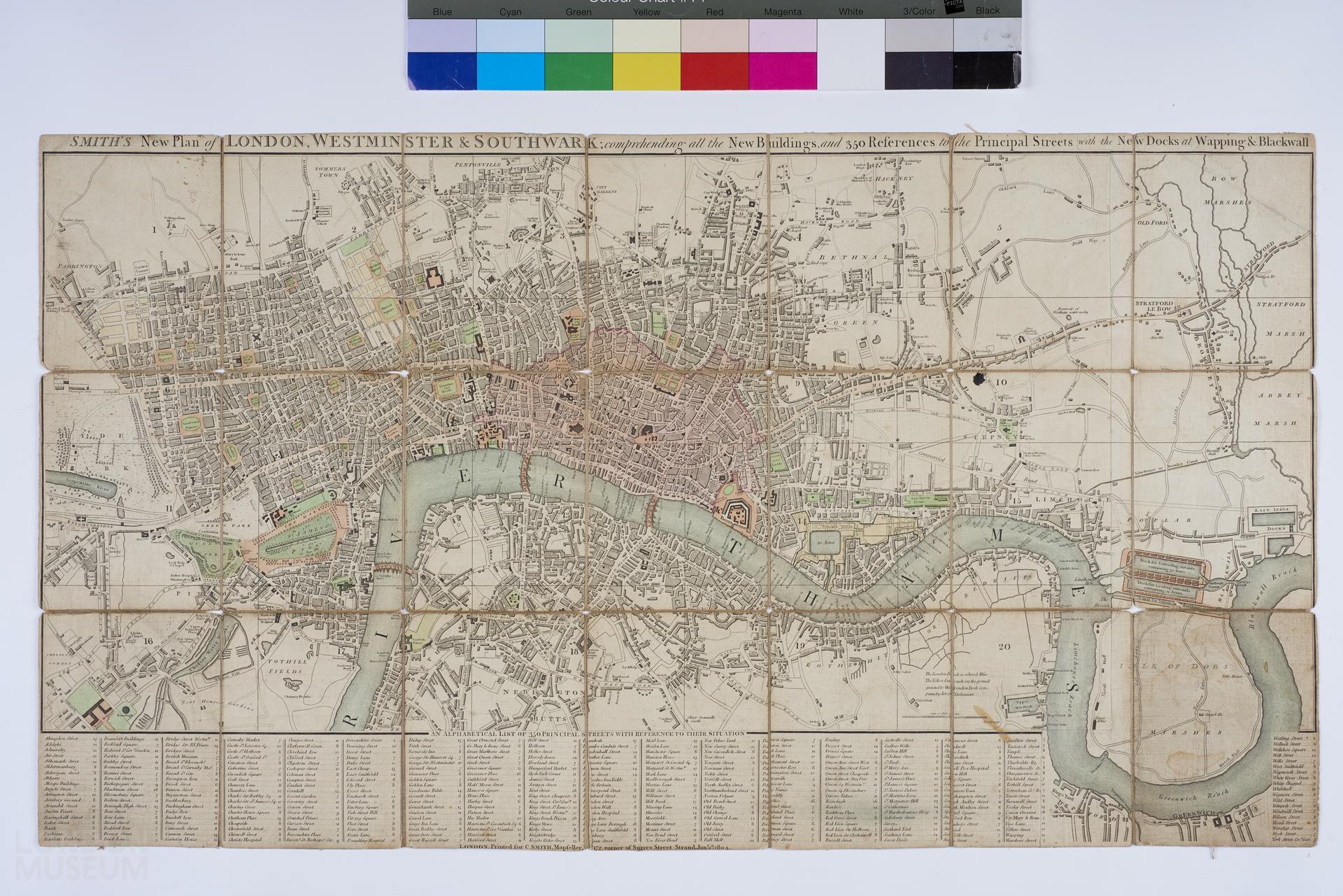This screenshot has height=896, width=1343.
Task: Click the dark blue swatch on colour chart
Action: point(442,70)
